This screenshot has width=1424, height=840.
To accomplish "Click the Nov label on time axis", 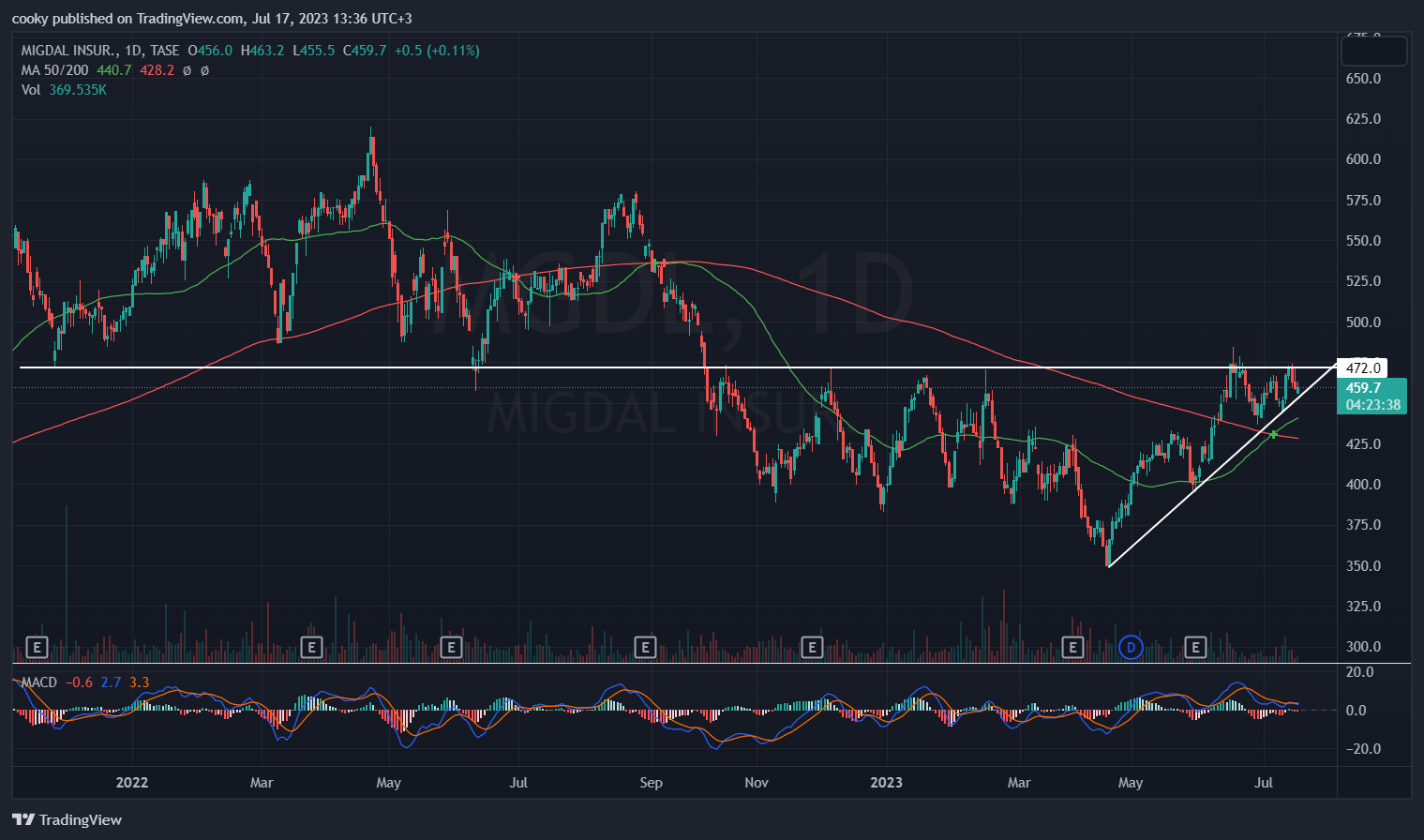I will (757, 783).
